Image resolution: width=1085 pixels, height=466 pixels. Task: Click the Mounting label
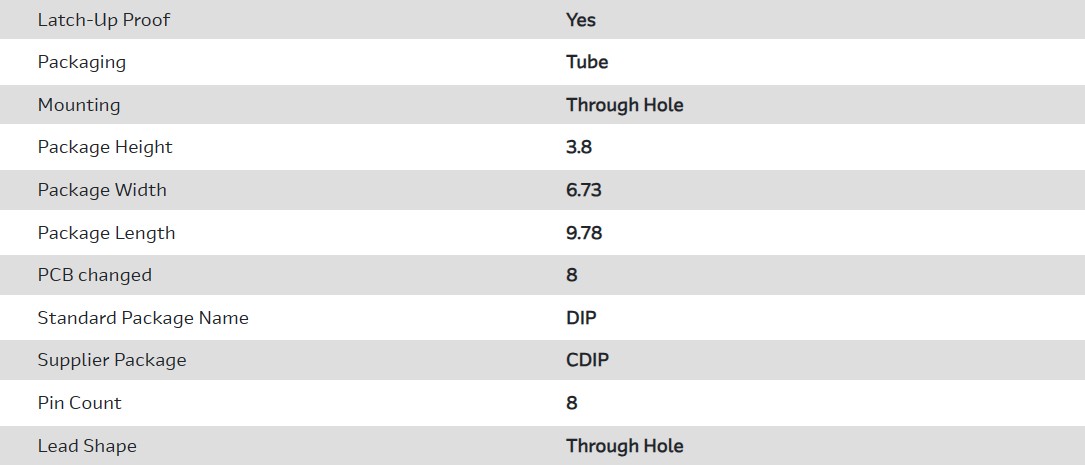point(79,105)
